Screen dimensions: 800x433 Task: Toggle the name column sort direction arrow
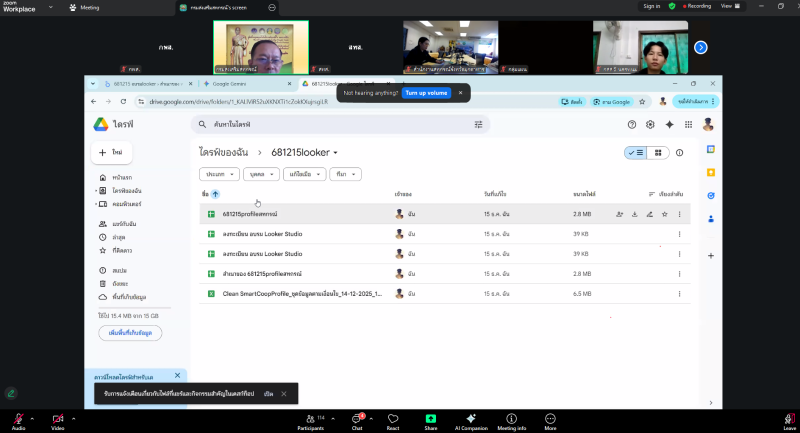pos(215,194)
